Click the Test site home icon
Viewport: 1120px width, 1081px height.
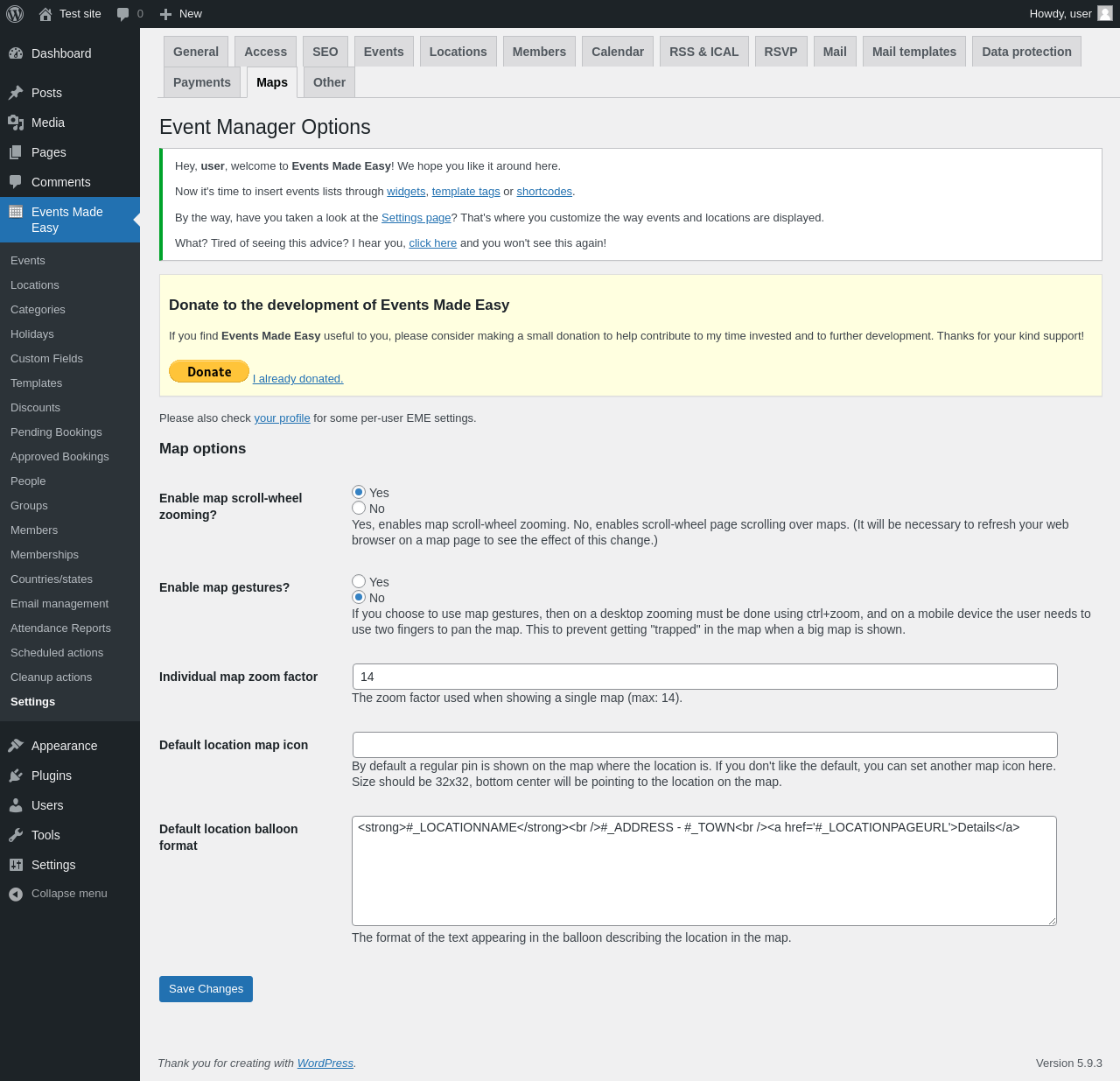pyautogui.click(x=45, y=14)
